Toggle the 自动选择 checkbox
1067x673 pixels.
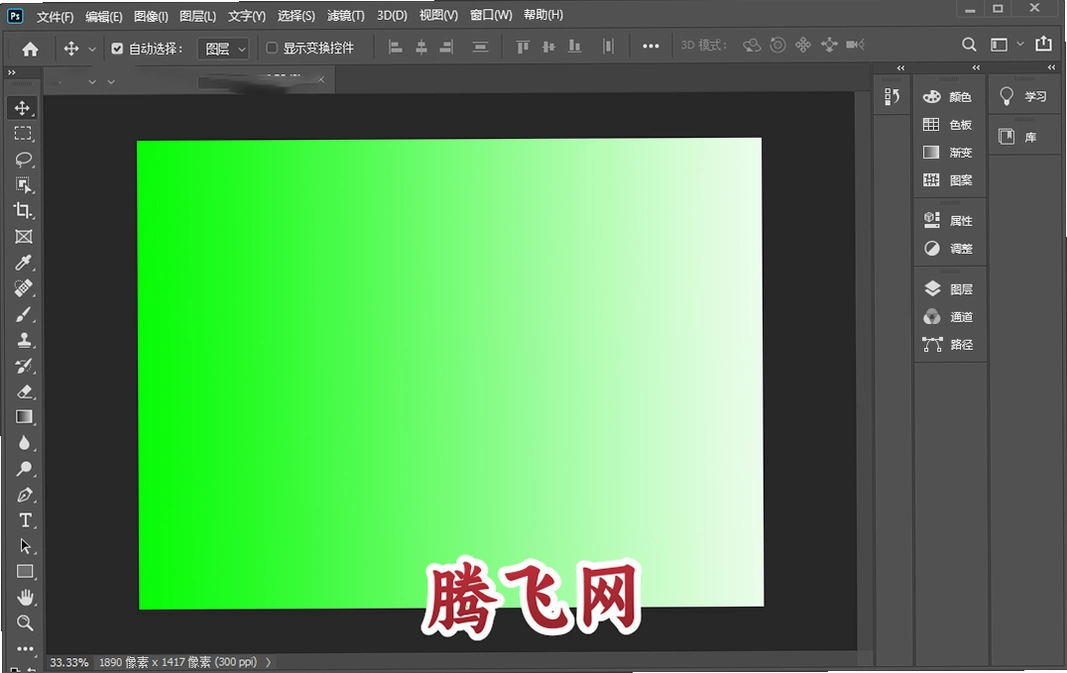point(117,48)
